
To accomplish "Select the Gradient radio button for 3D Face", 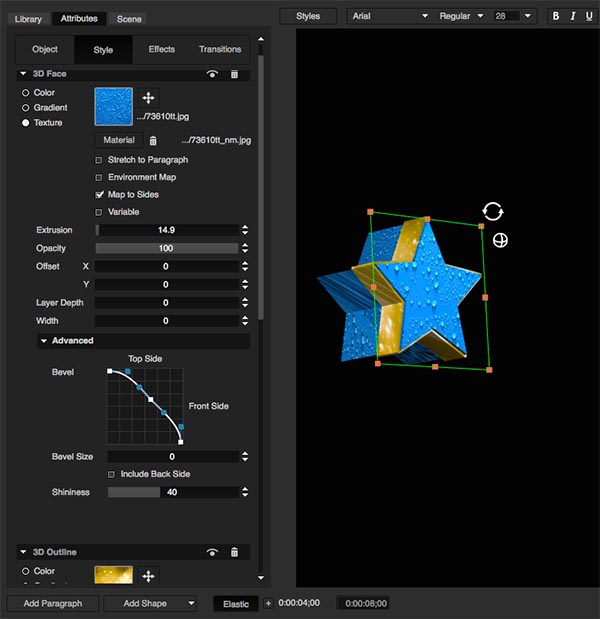I will click(x=26, y=108).
